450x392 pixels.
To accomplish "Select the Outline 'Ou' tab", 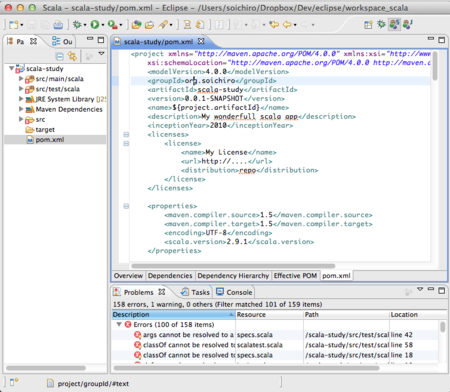I will [62, 42].
